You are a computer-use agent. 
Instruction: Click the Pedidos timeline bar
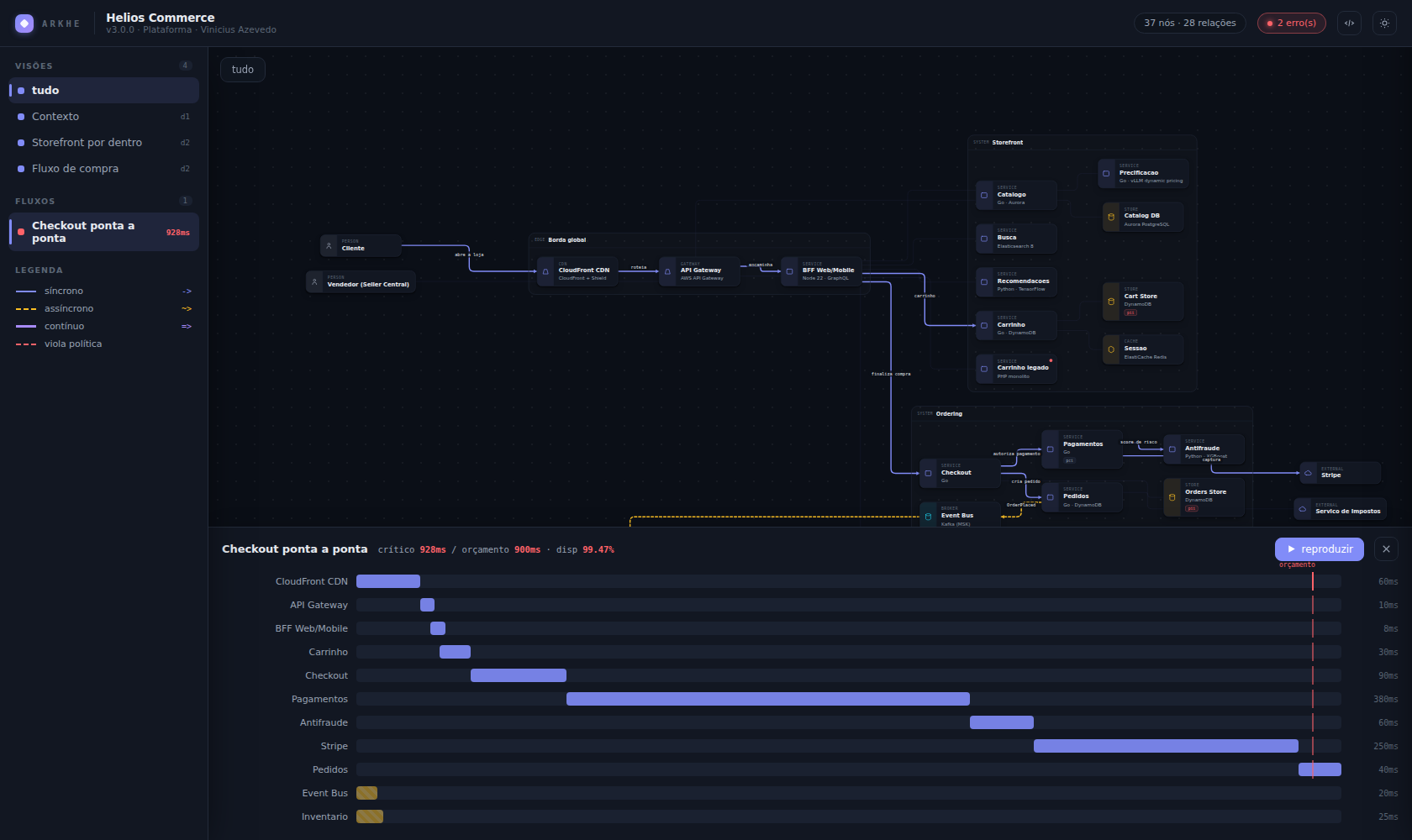pyautogui.click(x=1320, y=769)
